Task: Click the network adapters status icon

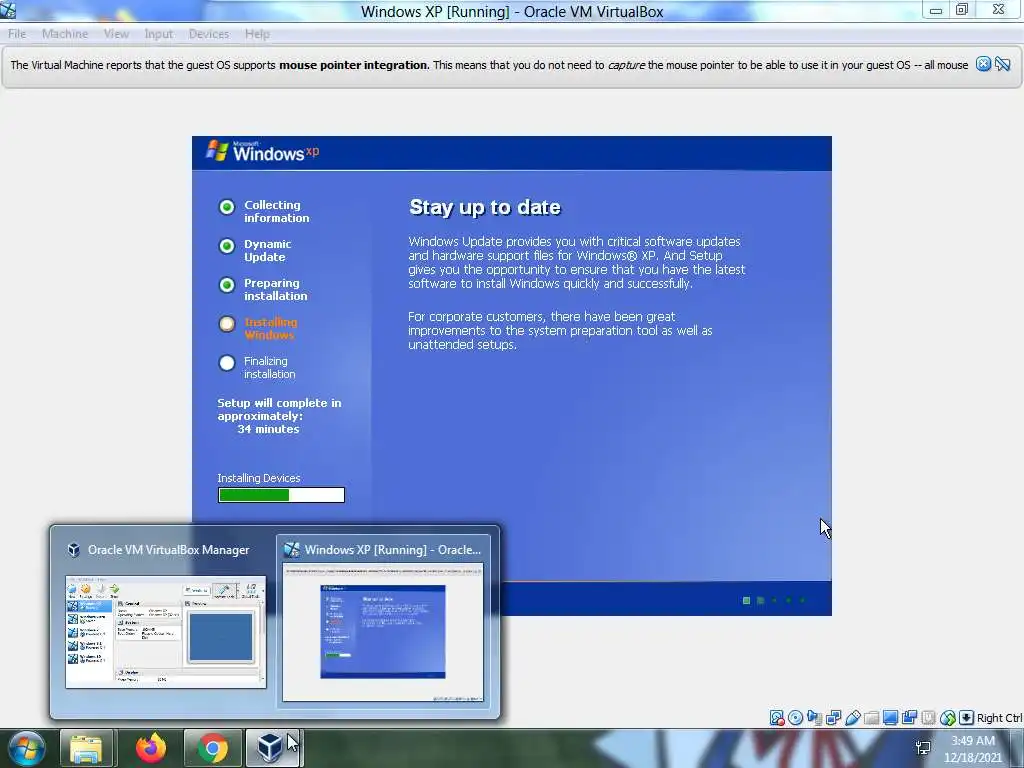Action: 833,718
